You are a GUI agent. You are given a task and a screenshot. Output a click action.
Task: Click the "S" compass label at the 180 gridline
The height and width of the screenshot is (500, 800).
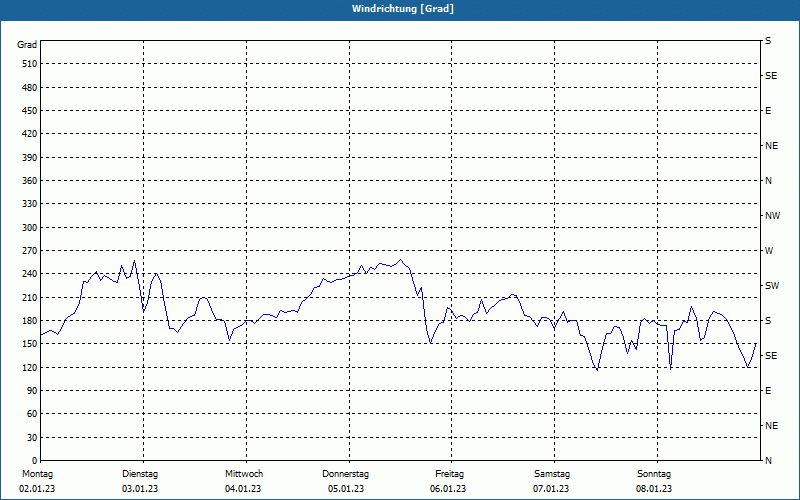[x=768, y=321]
